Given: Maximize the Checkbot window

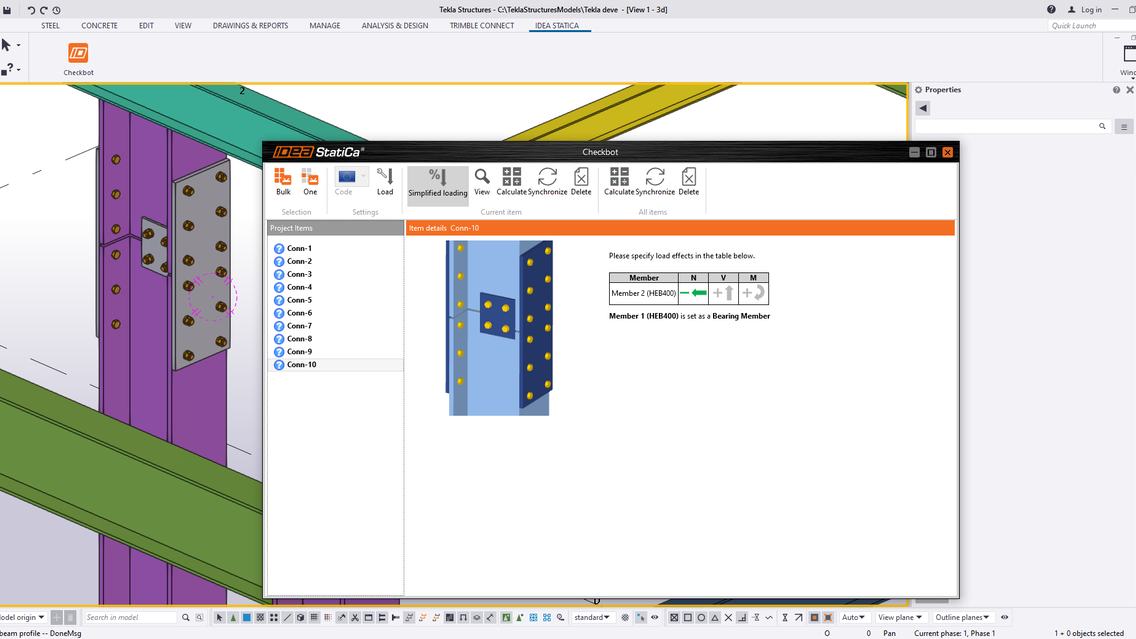Looking at the screenshot, I should (931, 152).
